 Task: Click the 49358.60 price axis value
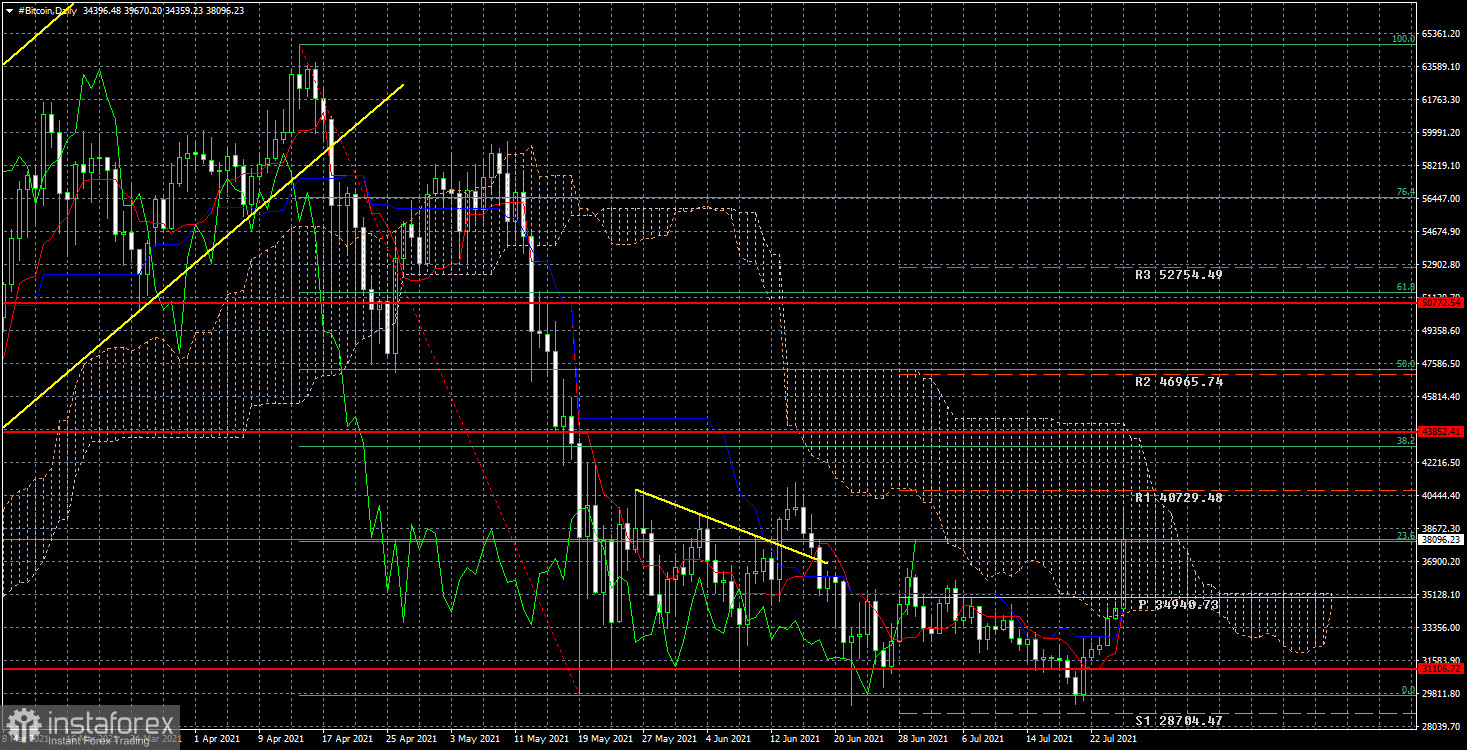[1442, 330]
